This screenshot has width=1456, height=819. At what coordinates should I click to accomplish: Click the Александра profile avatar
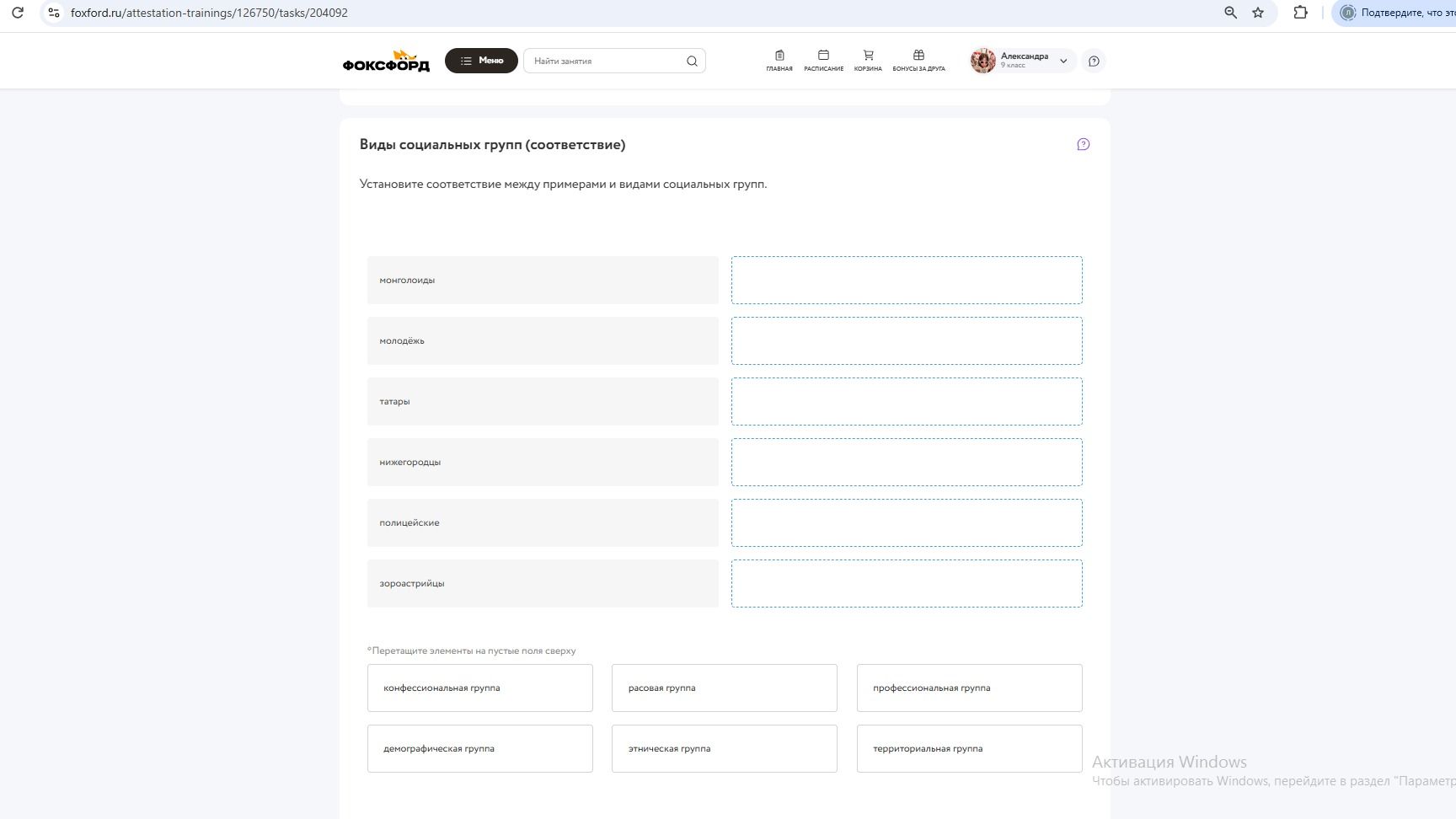point(982,61)
